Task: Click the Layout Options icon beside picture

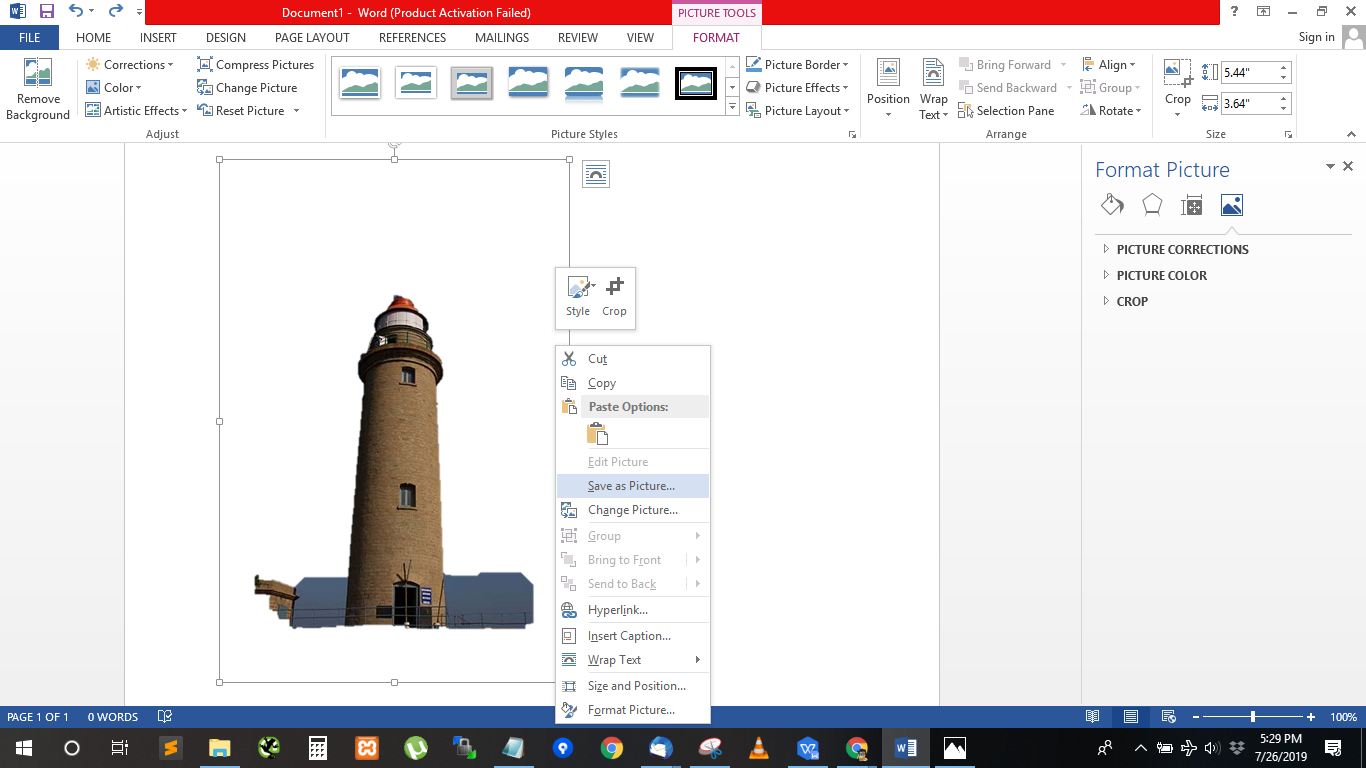Action: pos(595,174)
